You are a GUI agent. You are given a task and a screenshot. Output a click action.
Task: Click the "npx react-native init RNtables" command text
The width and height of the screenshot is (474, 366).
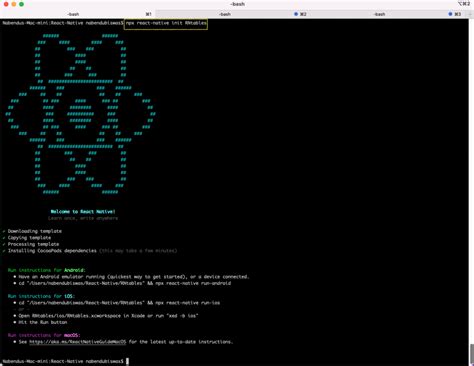pyautogui.click(x=166, y=23)
